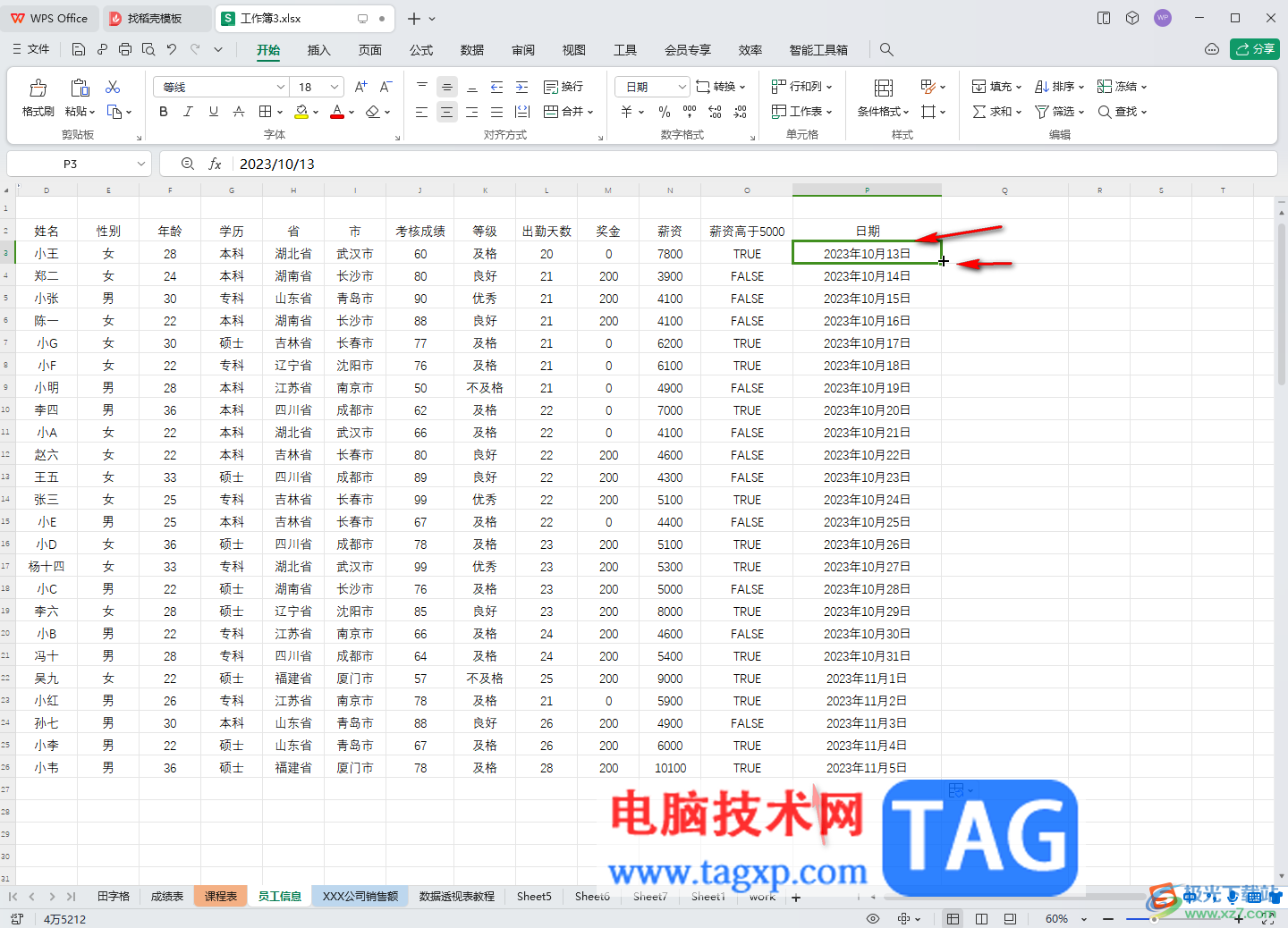Click the search magnifier icon in menu bar
This screenshot has height=928, width=1288.
pos(886,50)
